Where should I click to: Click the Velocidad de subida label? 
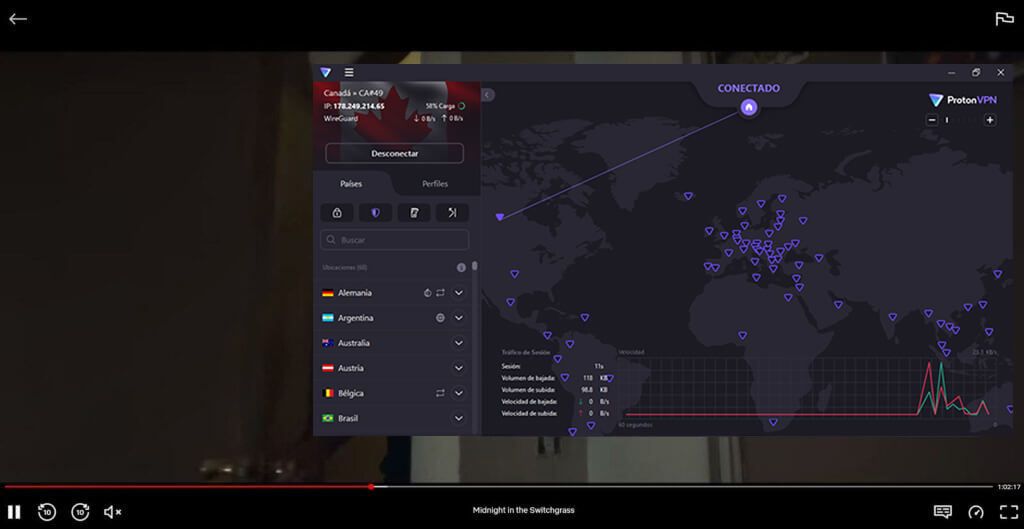(x=529, y=413)
